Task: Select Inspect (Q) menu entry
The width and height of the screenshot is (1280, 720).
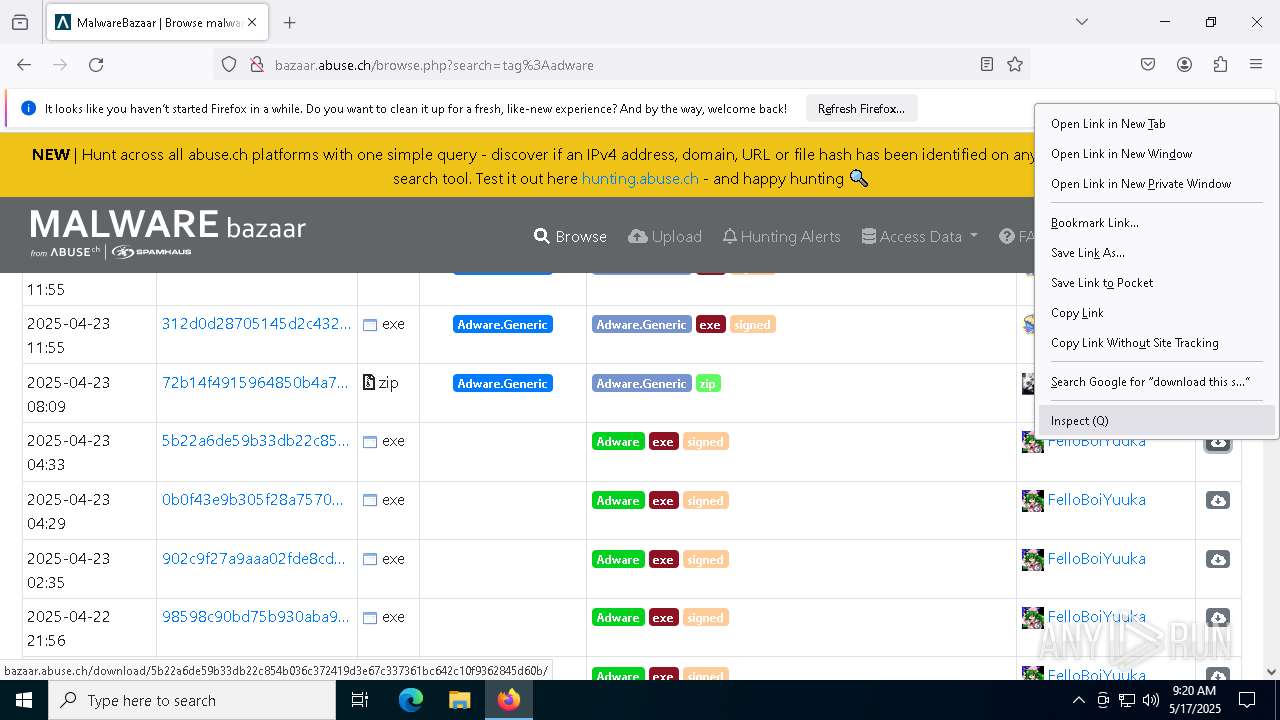Action: point(1156,421)
